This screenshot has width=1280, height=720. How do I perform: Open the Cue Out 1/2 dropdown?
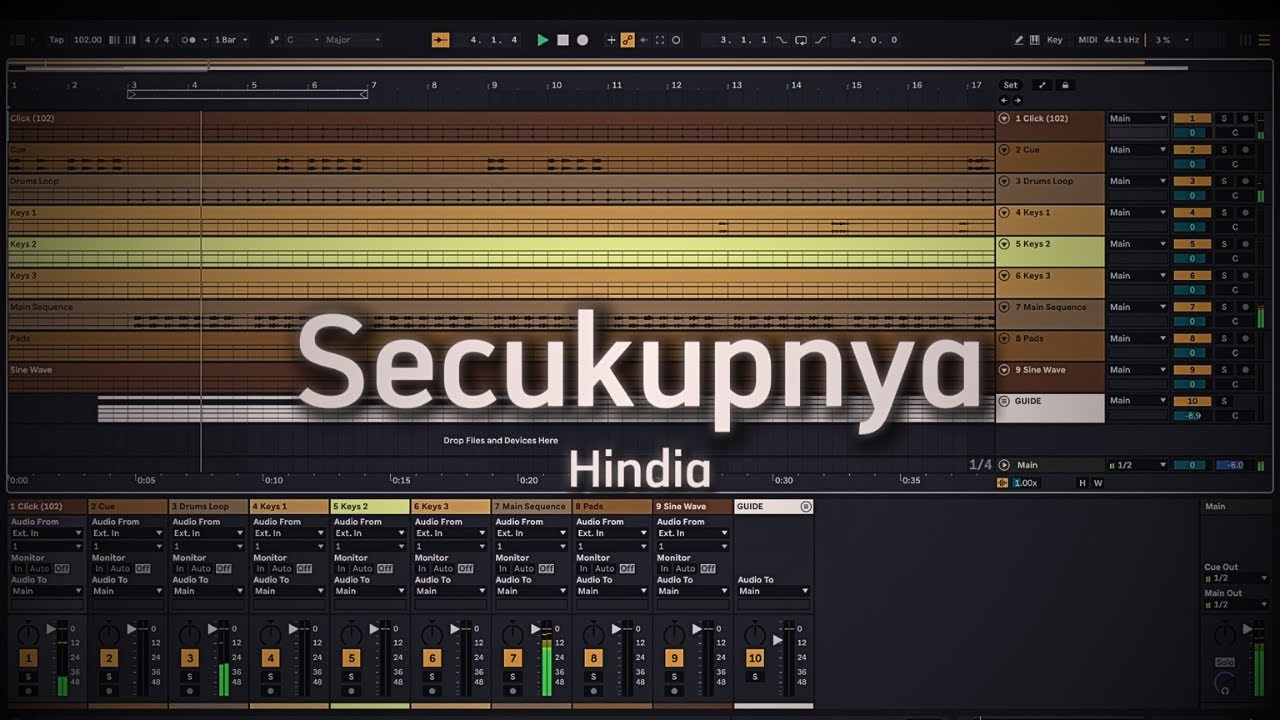click(x=1237, y=579)
